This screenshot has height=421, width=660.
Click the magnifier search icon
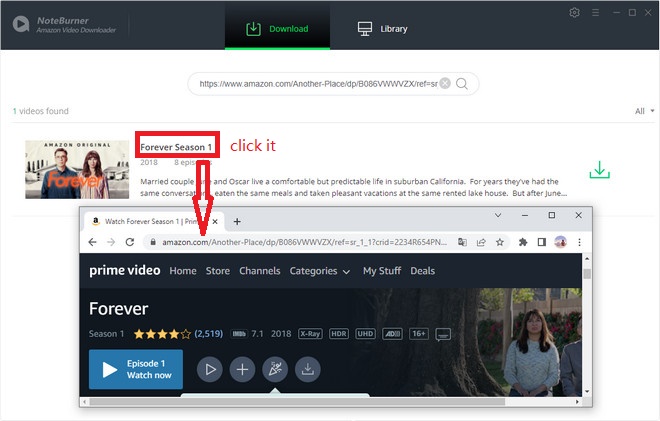pyautogui.click(x=462, y=84)
